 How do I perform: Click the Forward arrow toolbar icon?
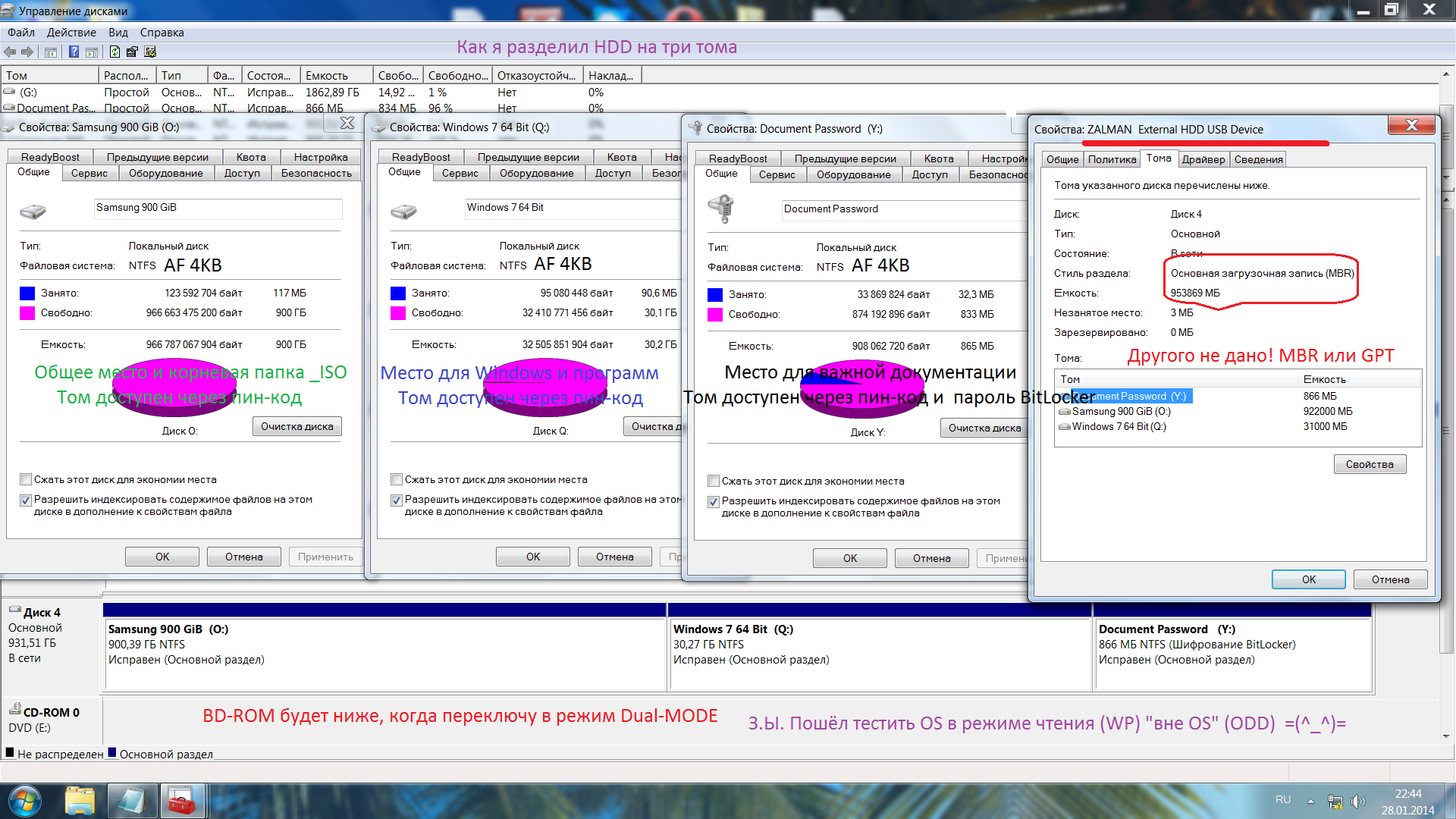27,52
